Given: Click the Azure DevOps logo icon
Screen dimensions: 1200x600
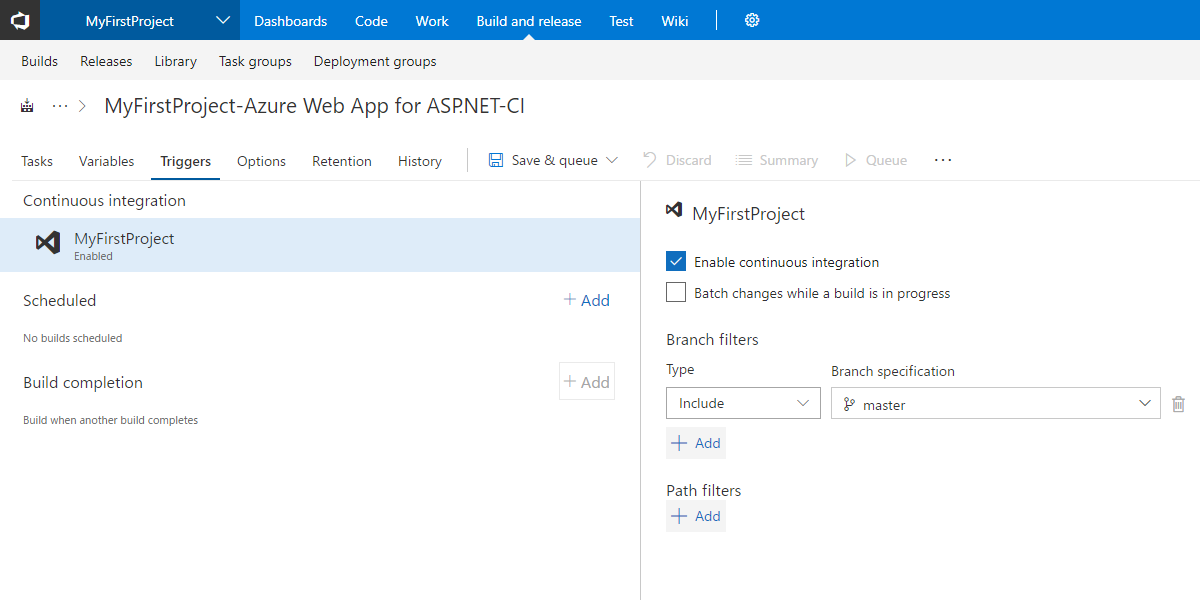Looking at the screenshot, I should [20, 20].
